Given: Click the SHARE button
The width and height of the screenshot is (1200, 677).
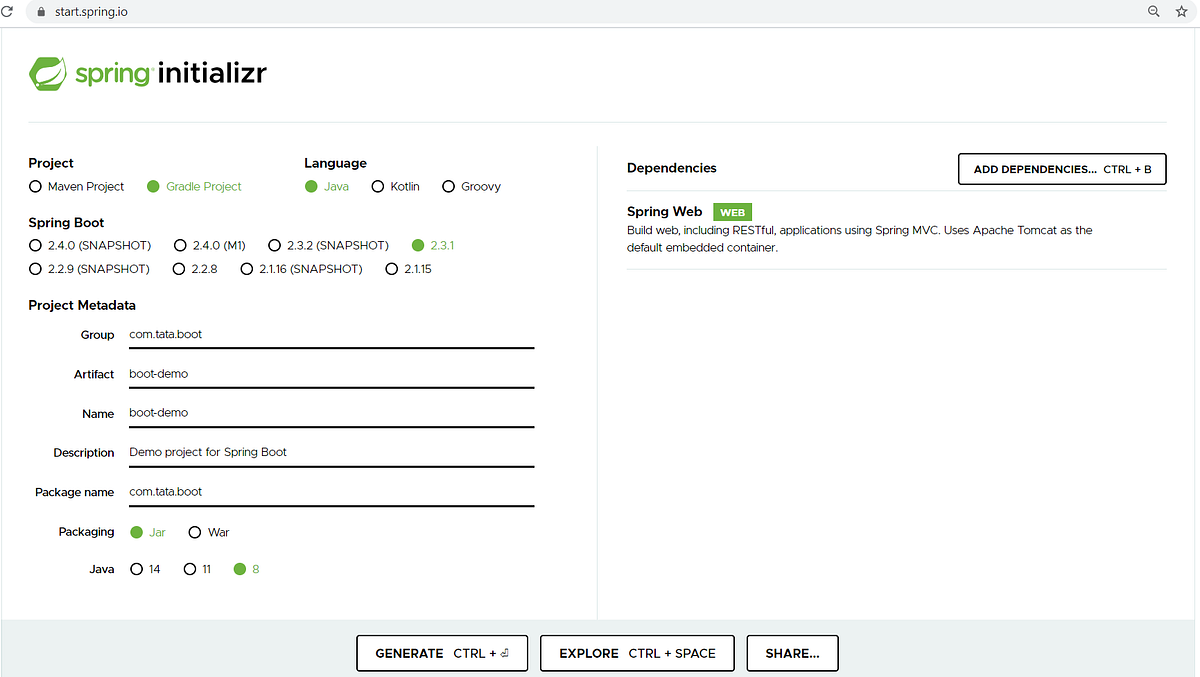Looking at the screenshot, I should pyautogui.click(x=792, y=653).
